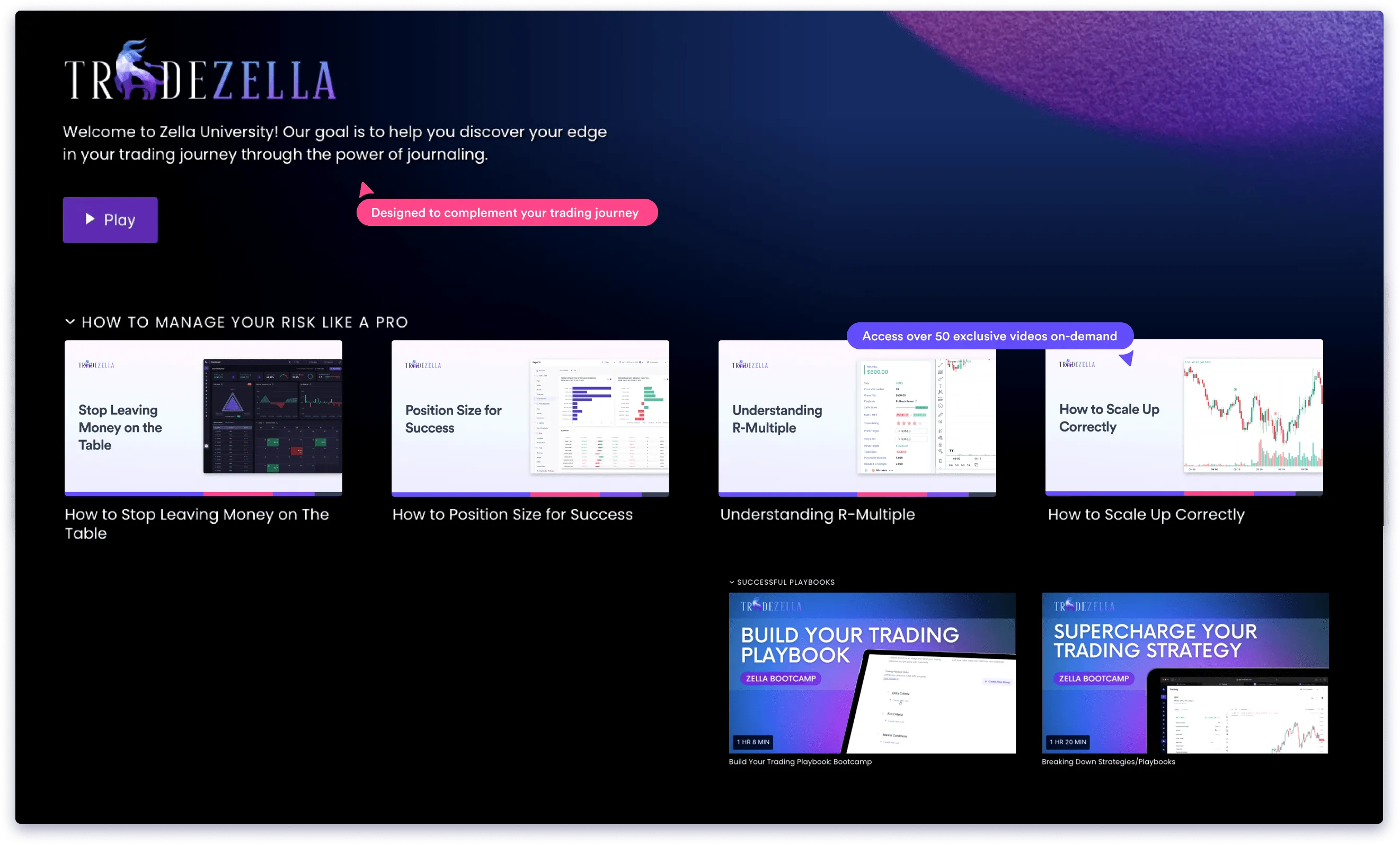
Task: Collapse the Successful Playbooks section chevron
Action: pos(732,582)
